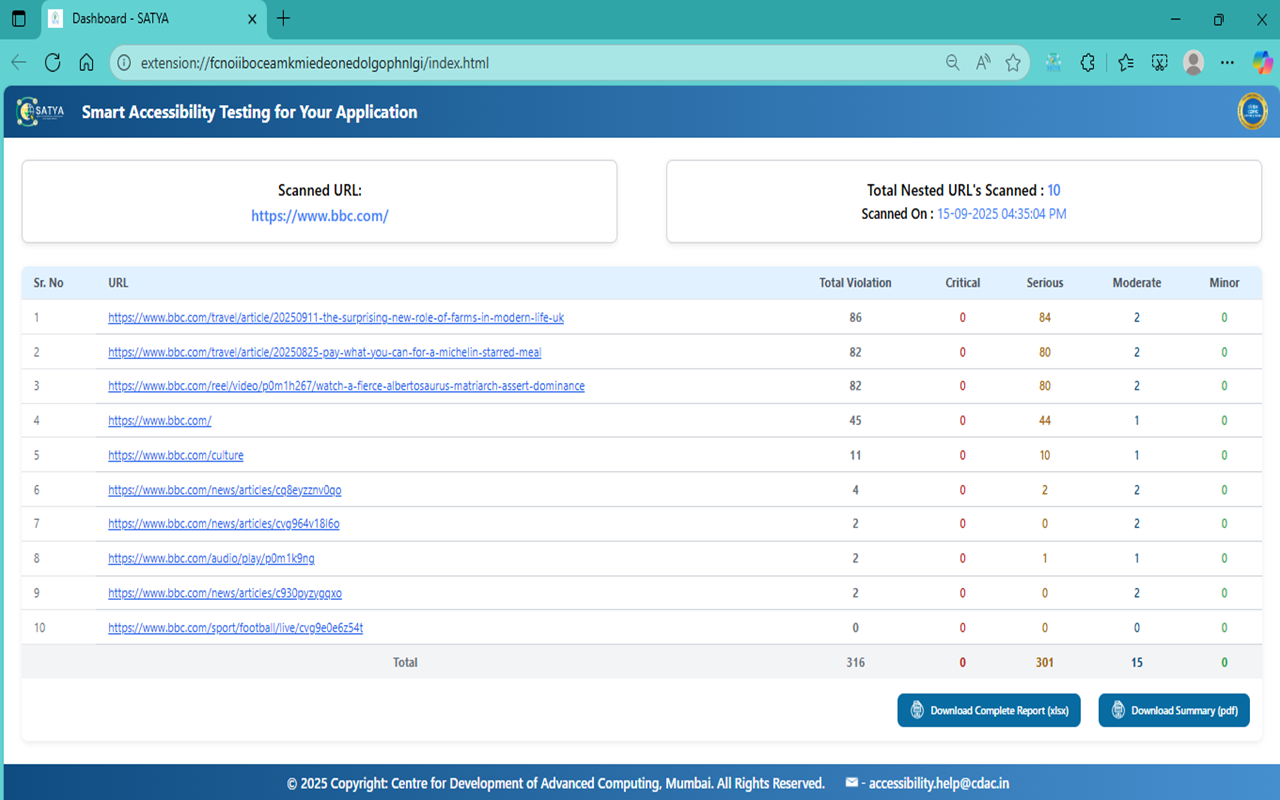Open the user profile avatar
This screenshot has width=1280, height=800.
point(1193,63)
